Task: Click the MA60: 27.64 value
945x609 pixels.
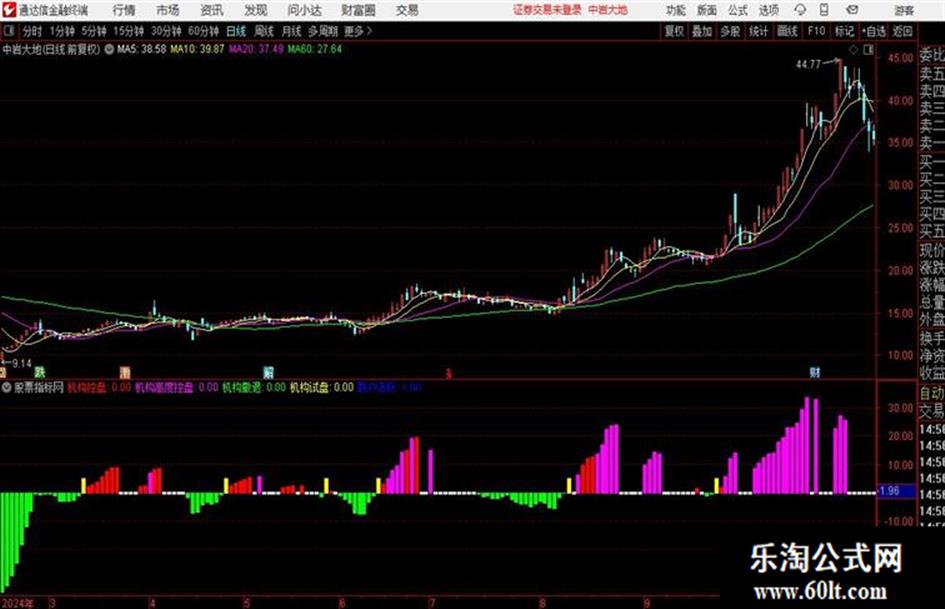Action: point(315,49)
